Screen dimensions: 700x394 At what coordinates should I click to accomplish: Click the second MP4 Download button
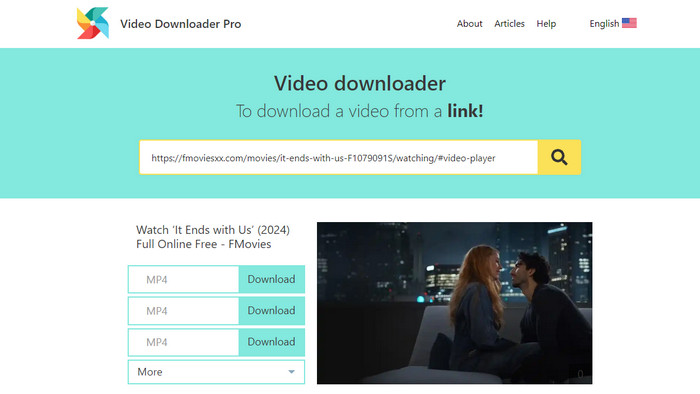coord(271,311)
